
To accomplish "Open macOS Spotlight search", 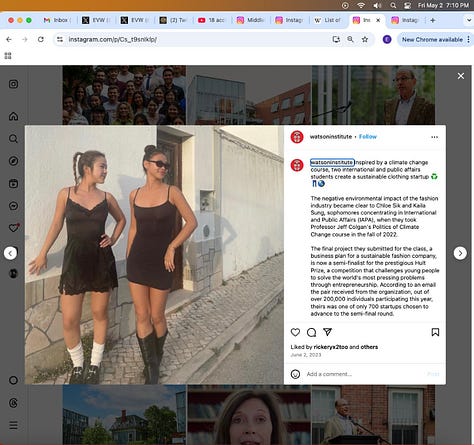I will 393,5.
